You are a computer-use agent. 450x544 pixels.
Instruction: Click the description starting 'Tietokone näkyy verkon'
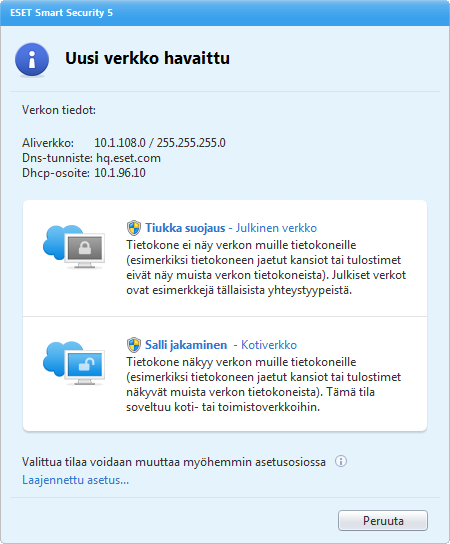pyautogui.click(x=263, y=384)
